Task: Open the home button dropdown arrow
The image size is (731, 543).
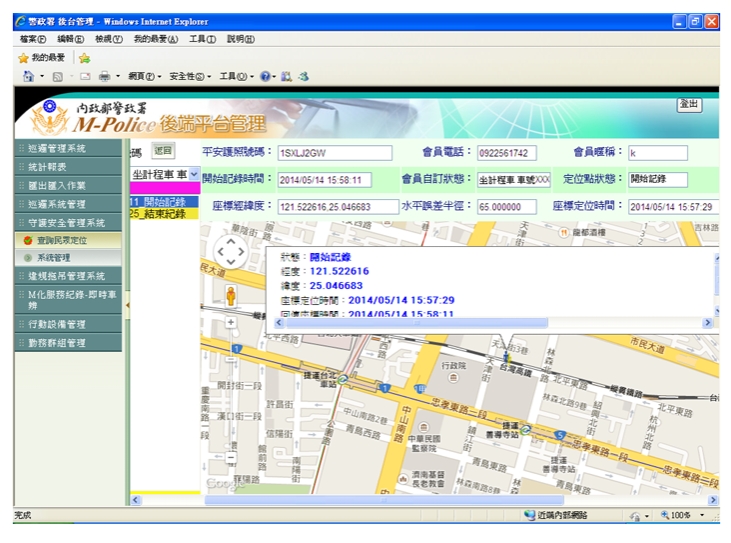Action: pyautogui.click(x=42, y=76)
